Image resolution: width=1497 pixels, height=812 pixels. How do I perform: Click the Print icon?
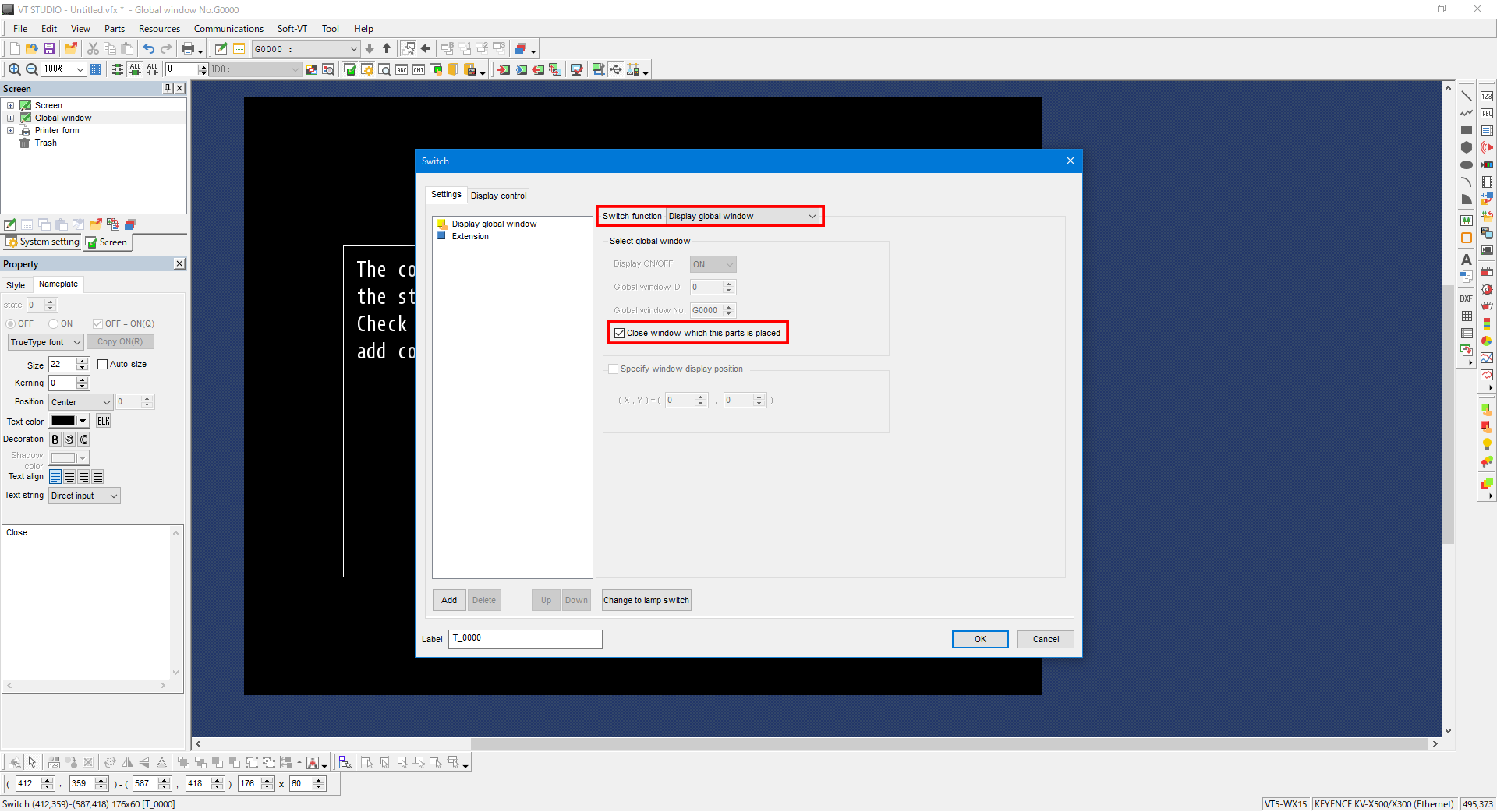pyautogui.click(x=188, y=48)
